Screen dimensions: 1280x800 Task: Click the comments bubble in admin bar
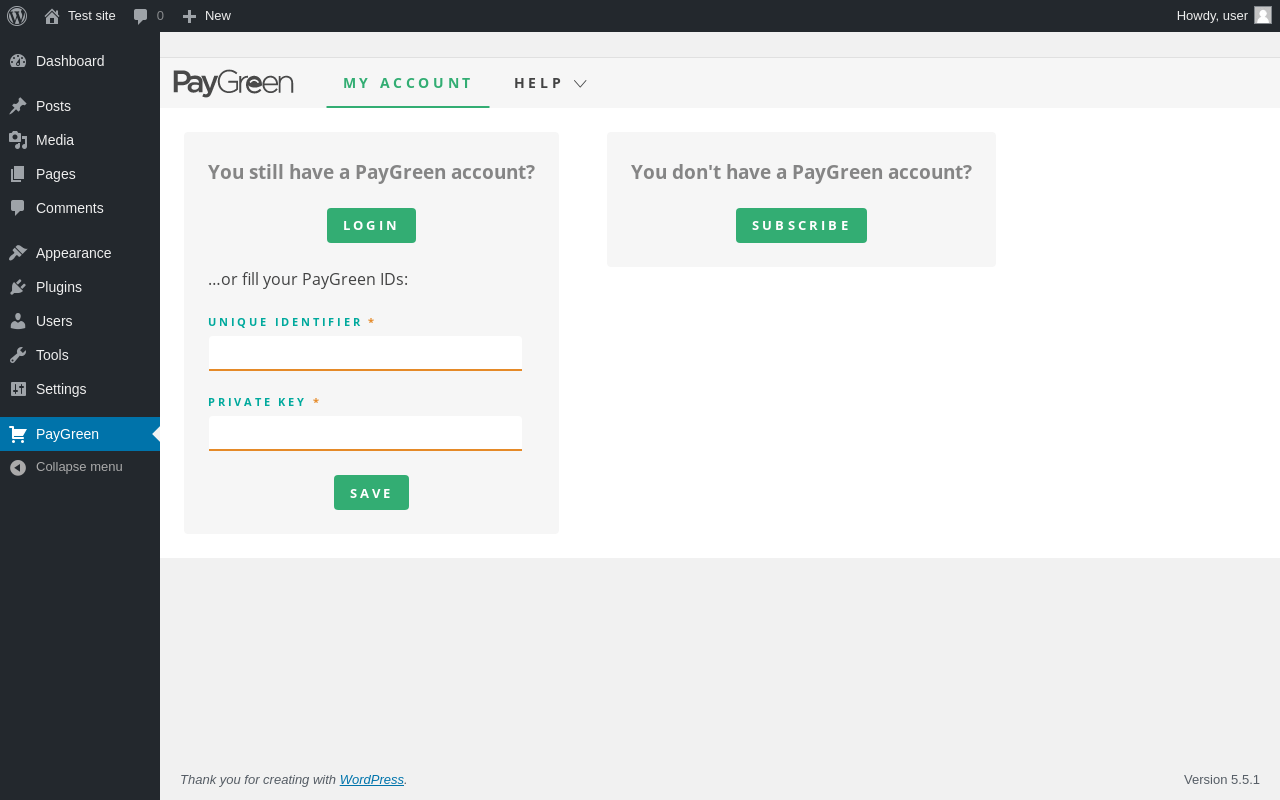tap(141, 16)
